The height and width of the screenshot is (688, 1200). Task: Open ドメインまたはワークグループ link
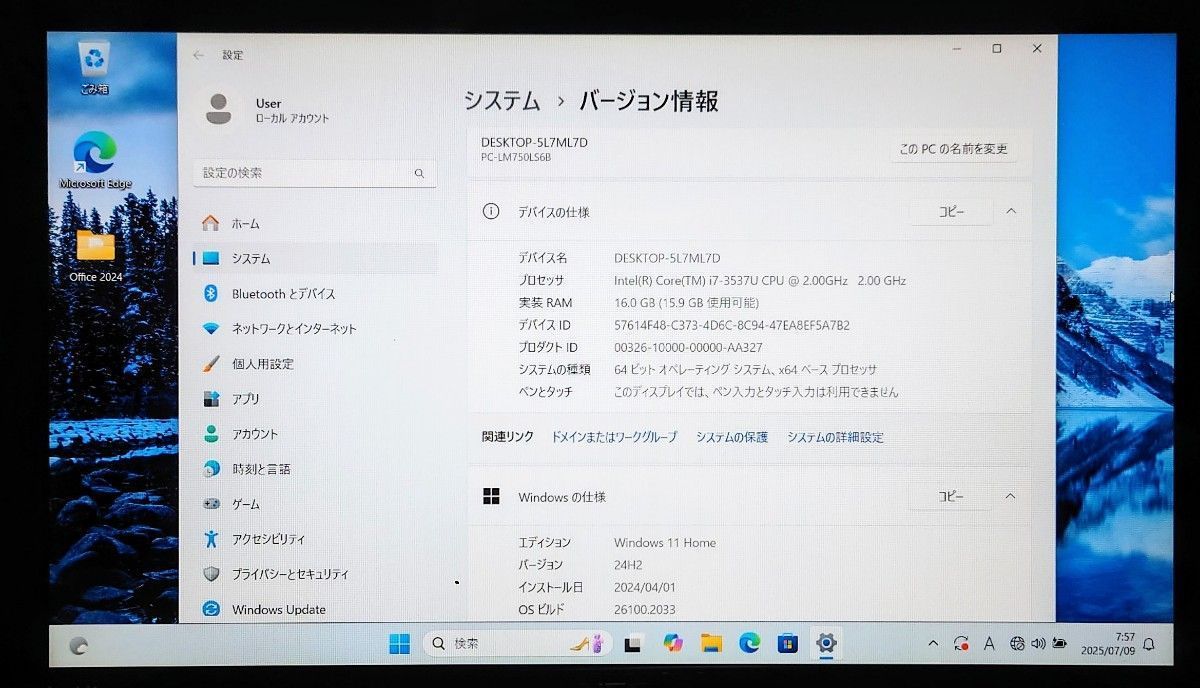tap(614, 437)
